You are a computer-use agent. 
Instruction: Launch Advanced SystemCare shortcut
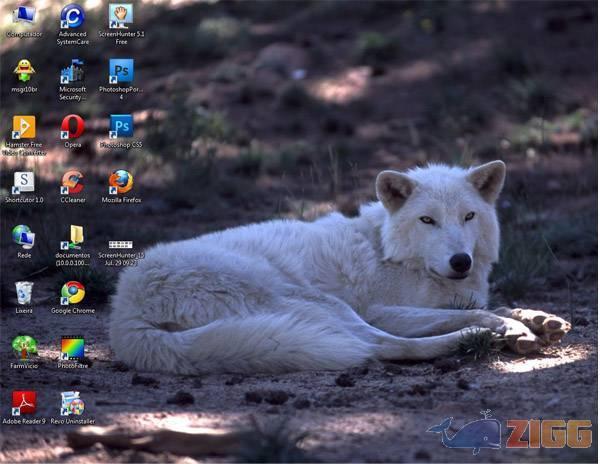[x=72, y=16]
